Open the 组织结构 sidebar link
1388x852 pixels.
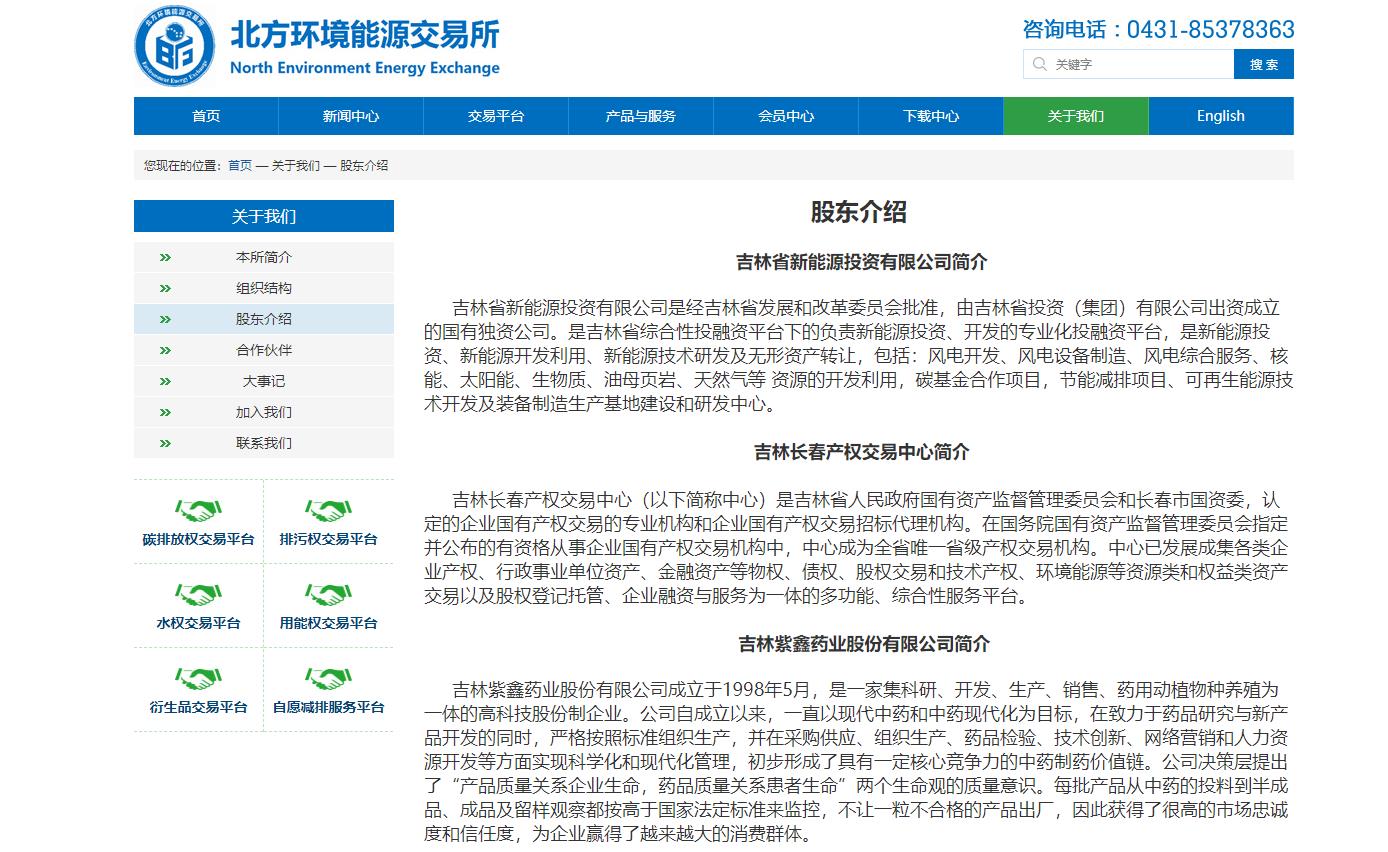[x=264, y=288]
